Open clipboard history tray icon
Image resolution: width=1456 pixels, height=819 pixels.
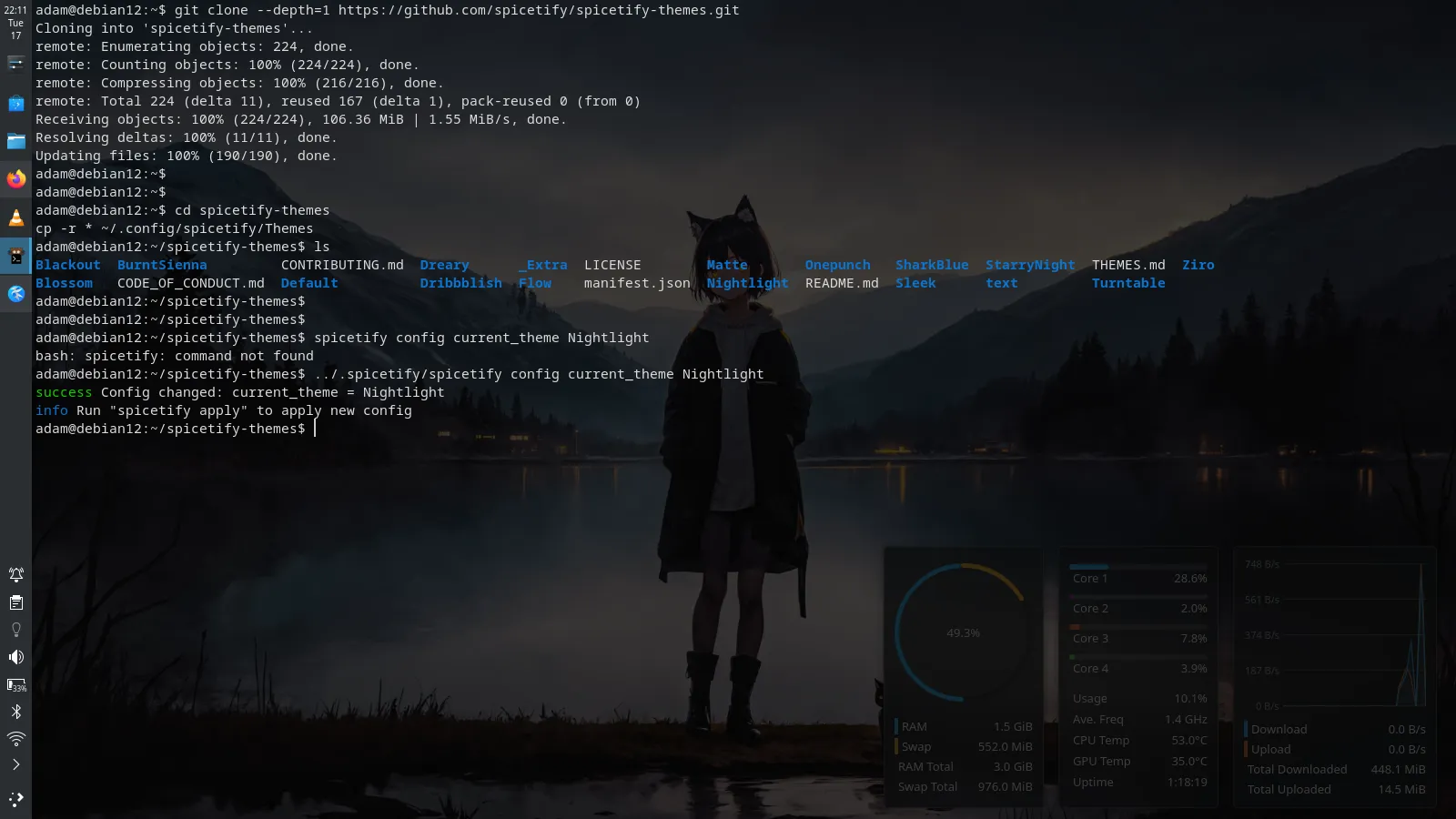pos(15,602)
